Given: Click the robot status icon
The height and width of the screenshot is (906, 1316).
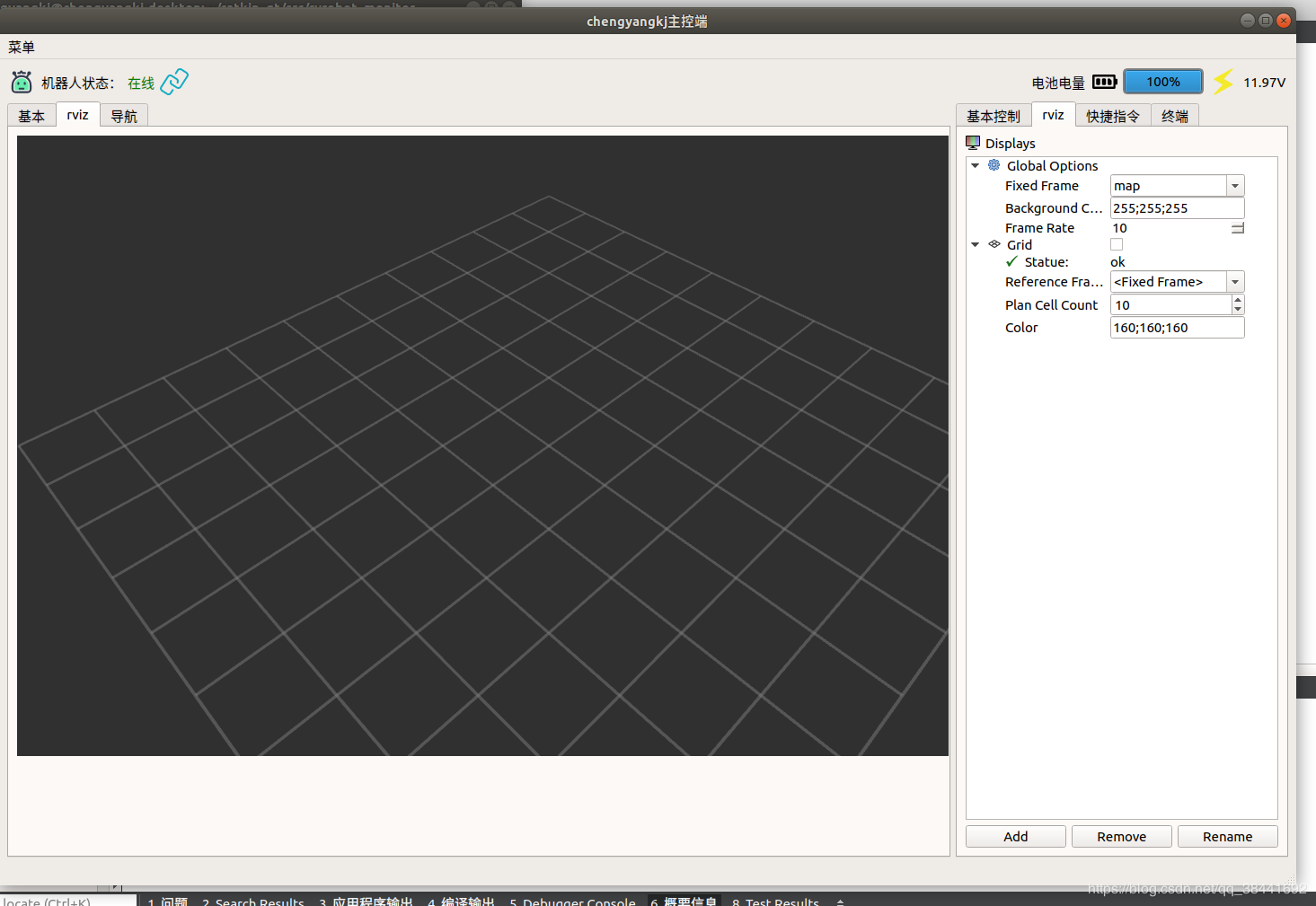Looking at the screenshot, I should point(21,82).
